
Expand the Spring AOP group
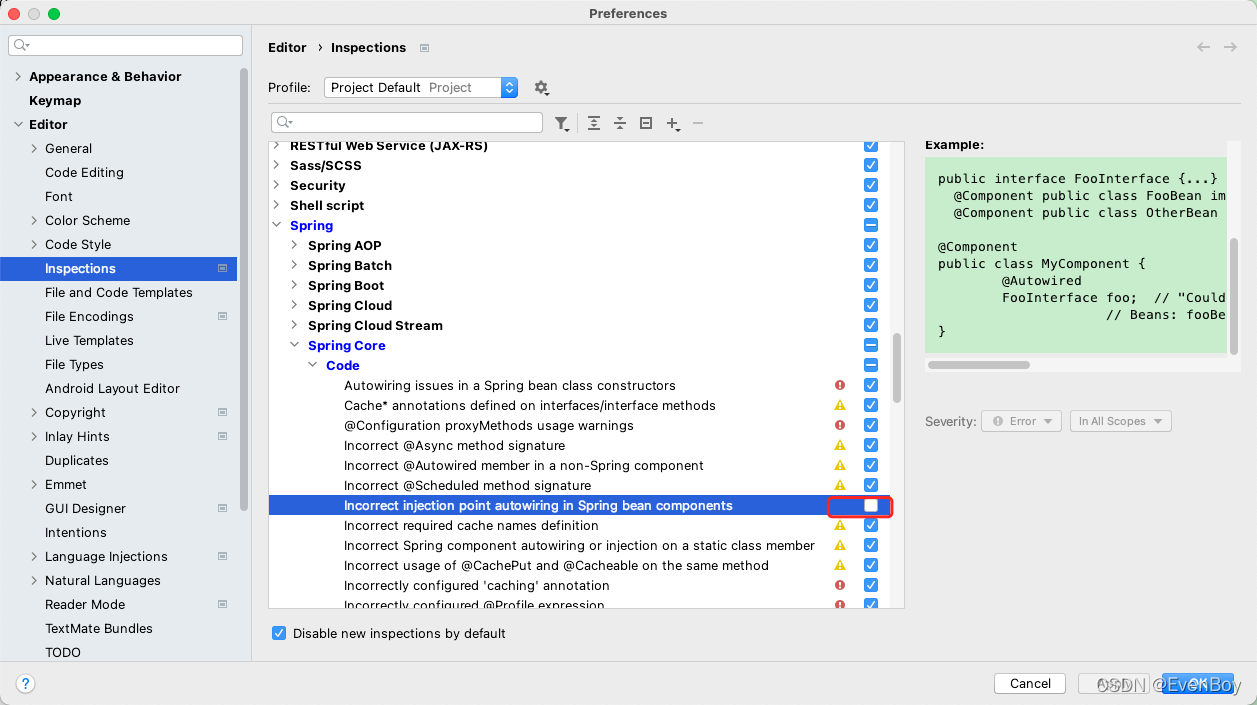click(x=295, y=246)
